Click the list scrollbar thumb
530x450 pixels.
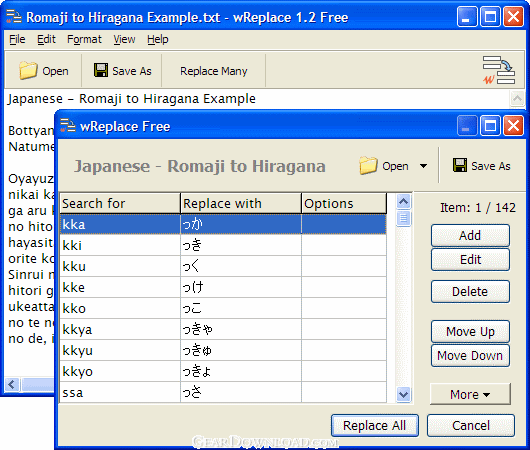(x=404, y=218)
